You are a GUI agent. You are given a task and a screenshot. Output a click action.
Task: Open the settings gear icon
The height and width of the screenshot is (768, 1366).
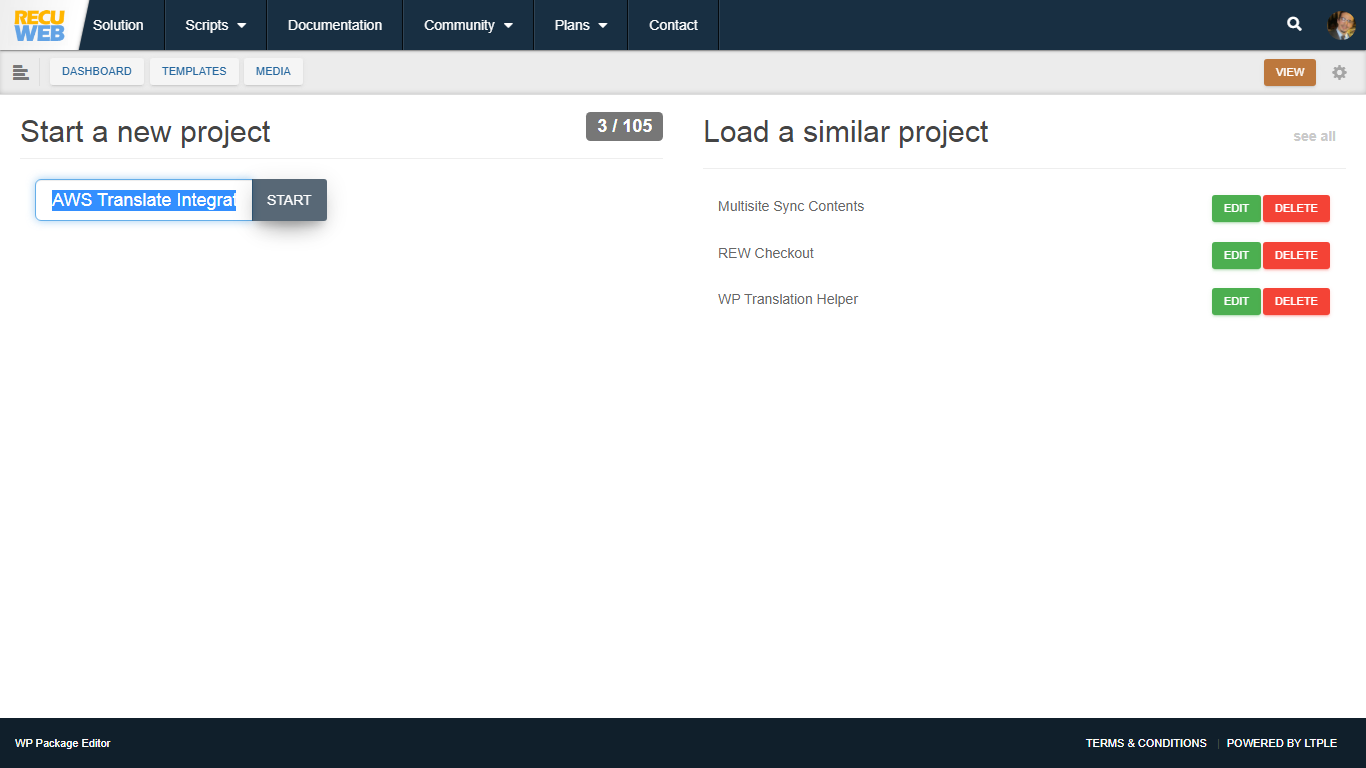pos(1339,72)
